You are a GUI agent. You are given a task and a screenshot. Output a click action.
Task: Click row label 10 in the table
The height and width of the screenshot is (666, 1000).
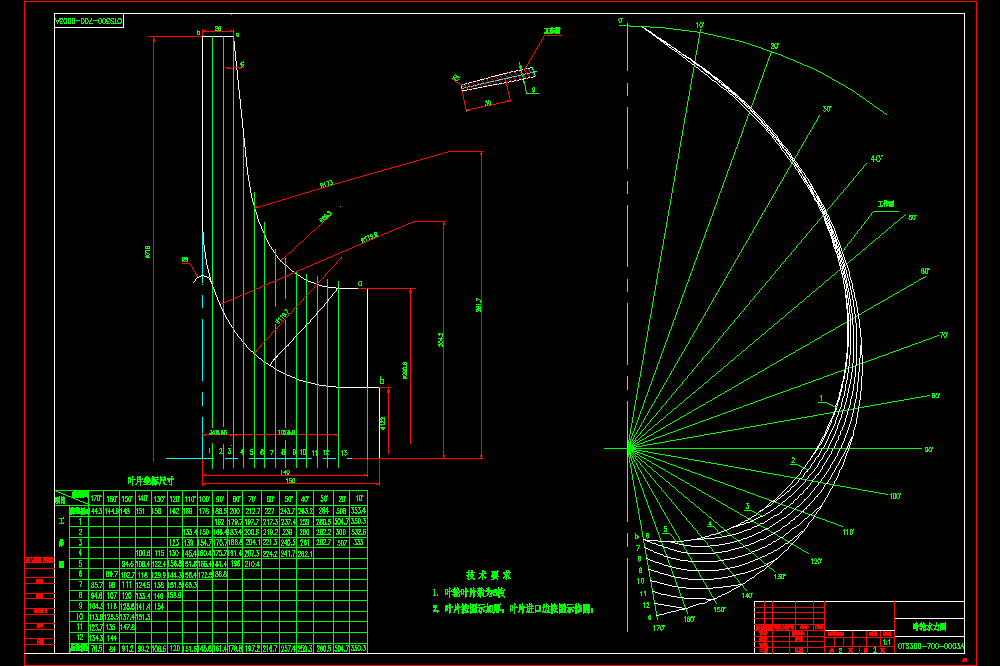point(80,616)
